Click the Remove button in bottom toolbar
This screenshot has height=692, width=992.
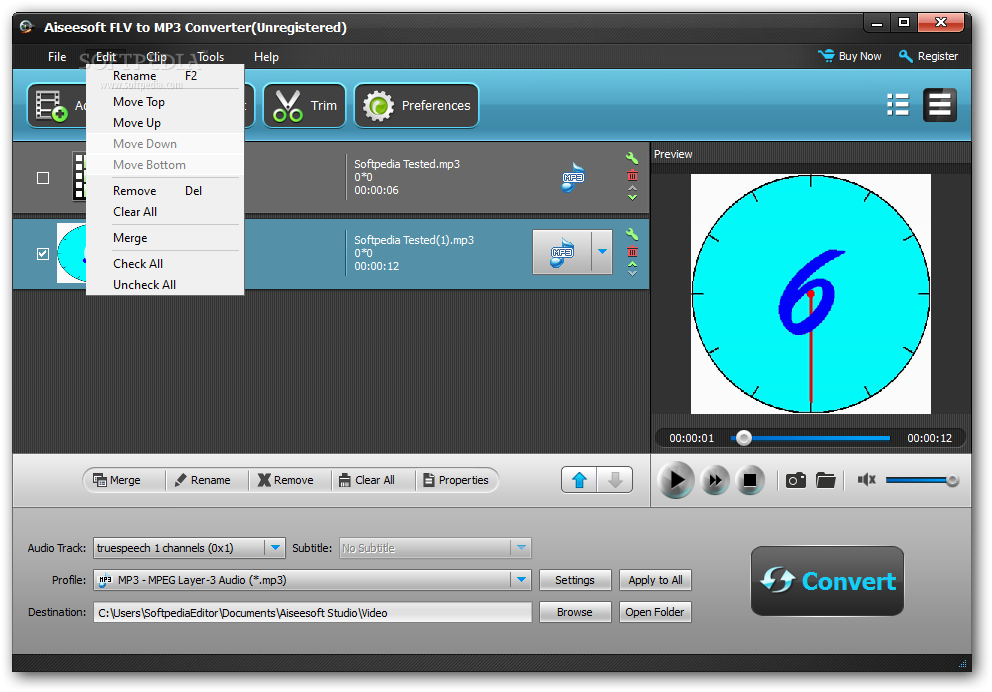pos(285,480)
